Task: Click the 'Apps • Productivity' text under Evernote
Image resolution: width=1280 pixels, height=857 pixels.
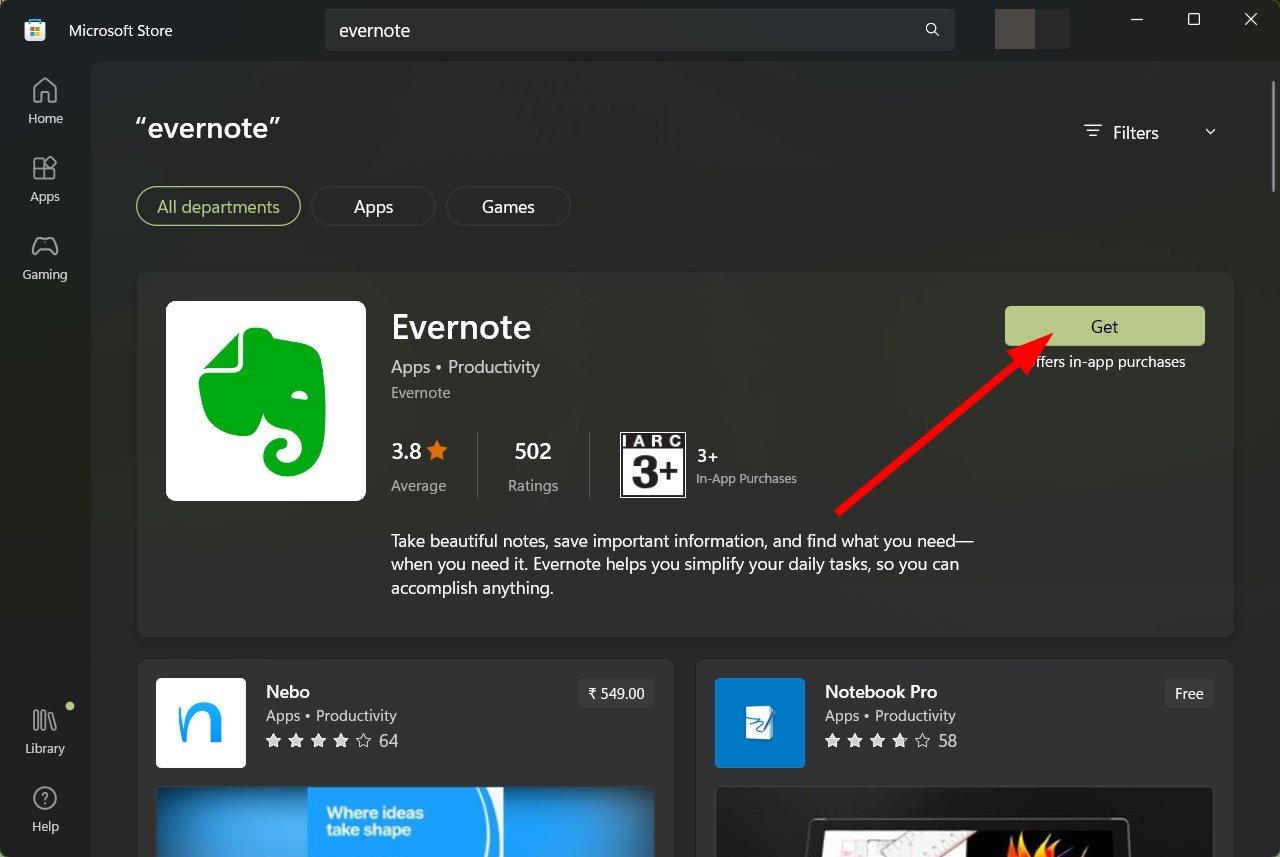Action: (465, 367)
